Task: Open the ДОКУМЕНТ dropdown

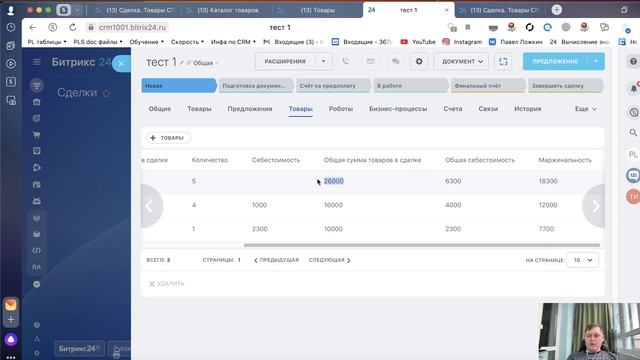Action: pos(461,61)
